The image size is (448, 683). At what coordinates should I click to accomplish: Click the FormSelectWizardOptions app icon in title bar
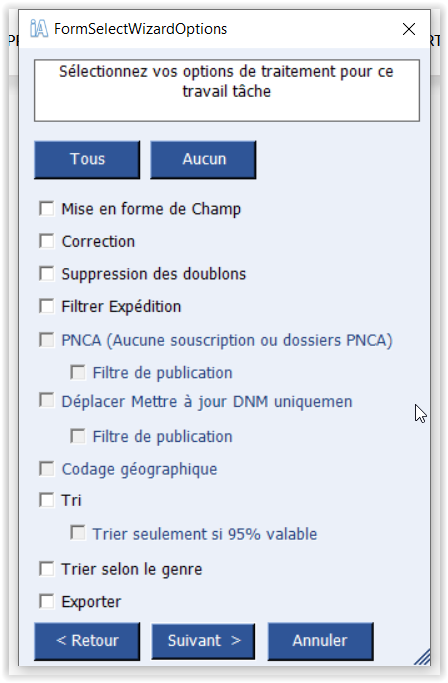click(x=39, y=29)
